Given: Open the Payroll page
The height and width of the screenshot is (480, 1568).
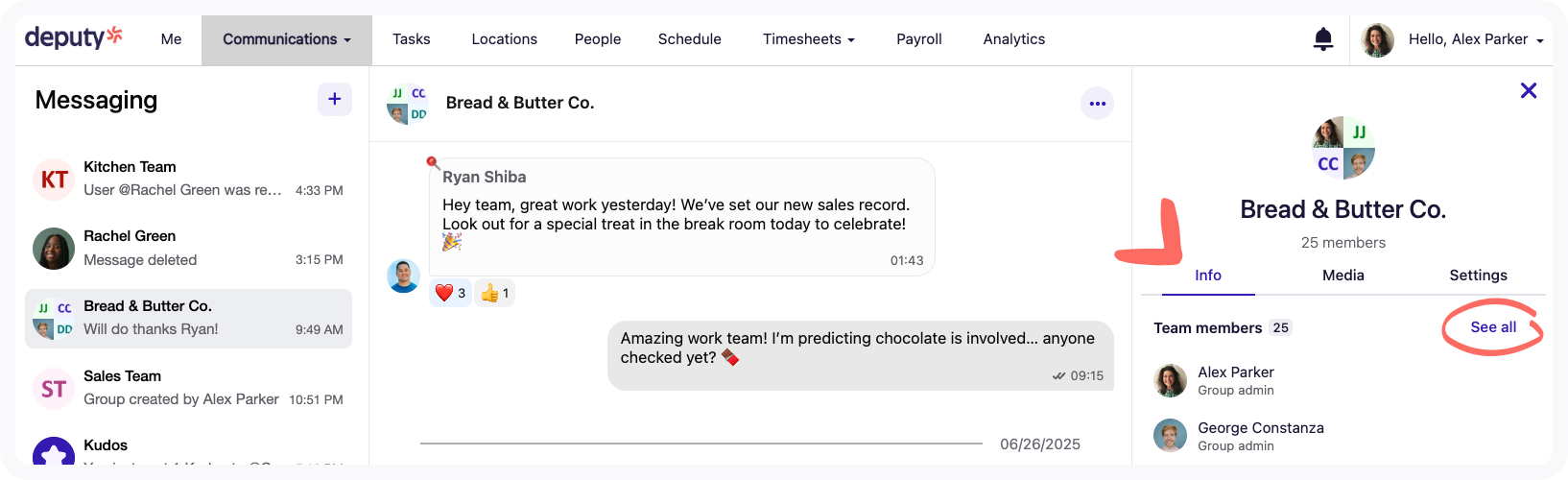Looking at the screenshot, I should tap(918, 39).
